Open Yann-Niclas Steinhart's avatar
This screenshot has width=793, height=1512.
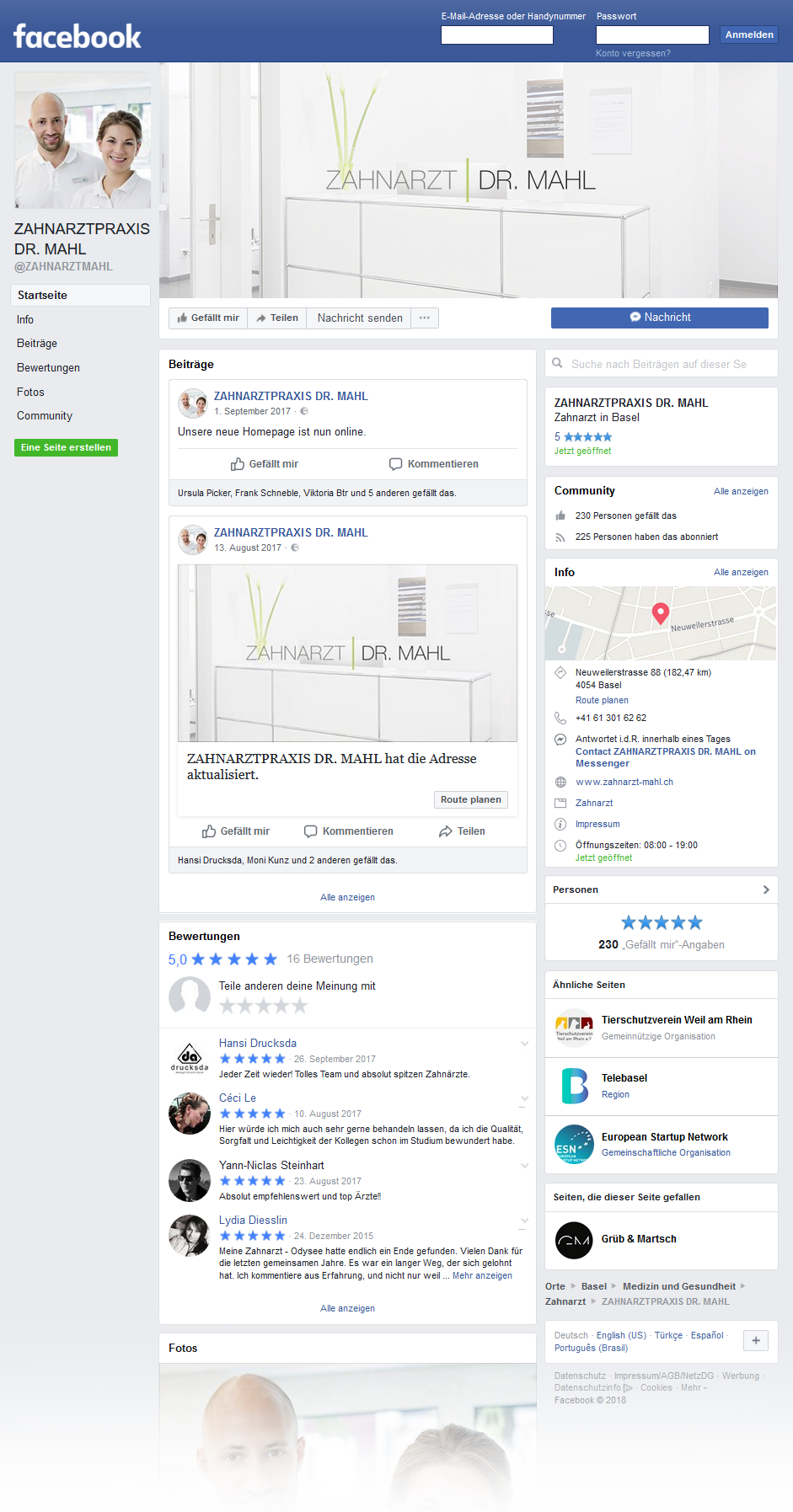(x=190, y=1181)
